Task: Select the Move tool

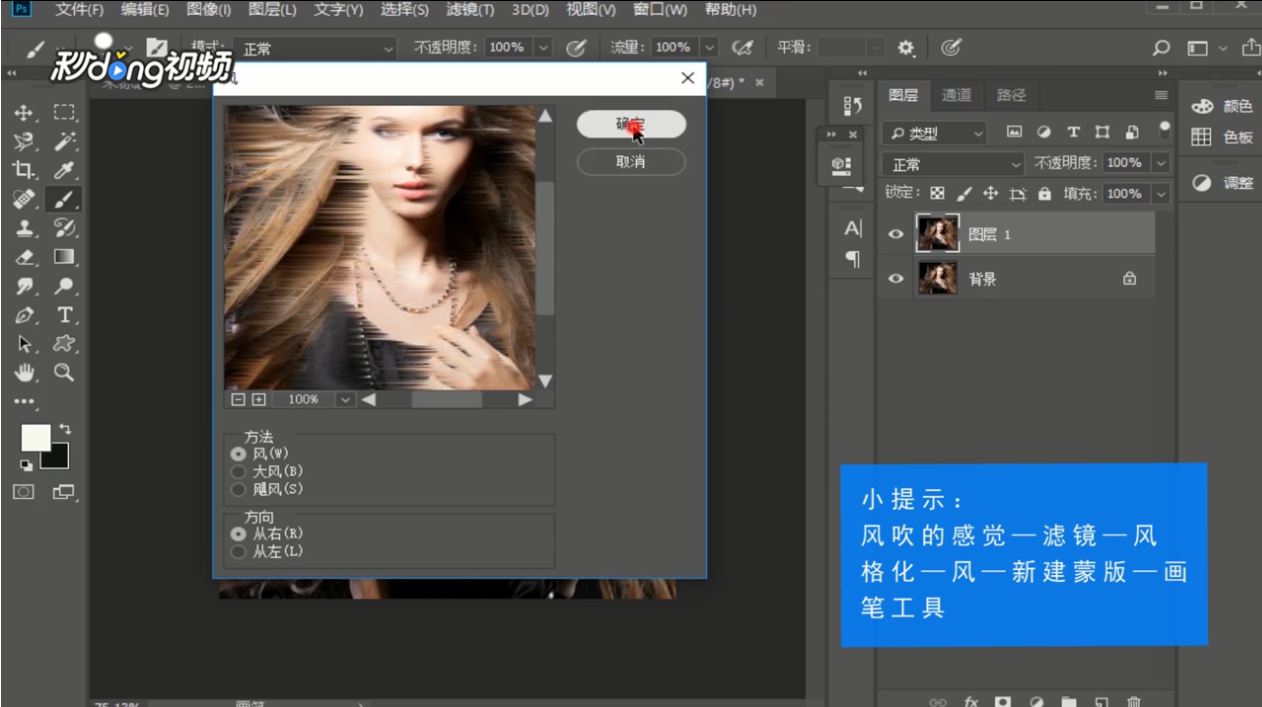Action: tap(24, 113)
